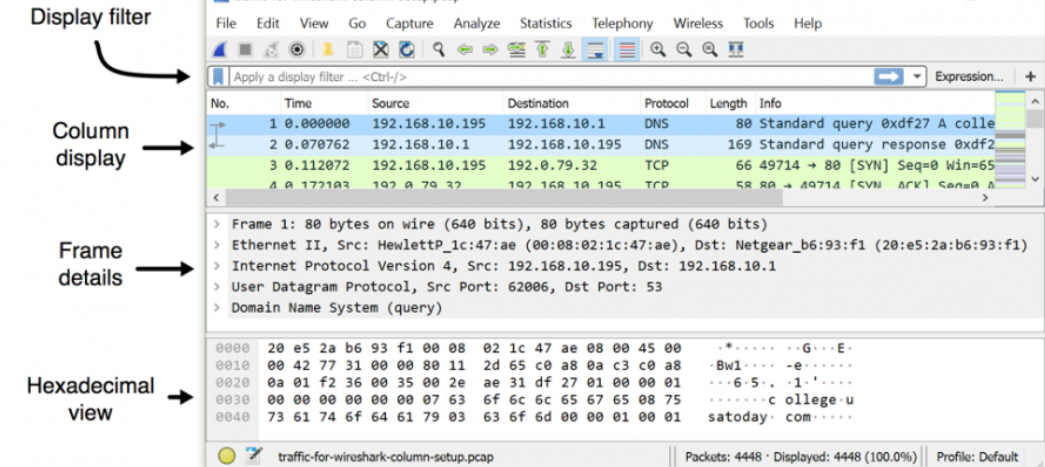The width and height of the screenshot is (1045, 467).
Task: Sort by the Time column header
Action: click(x=324, y=103)
